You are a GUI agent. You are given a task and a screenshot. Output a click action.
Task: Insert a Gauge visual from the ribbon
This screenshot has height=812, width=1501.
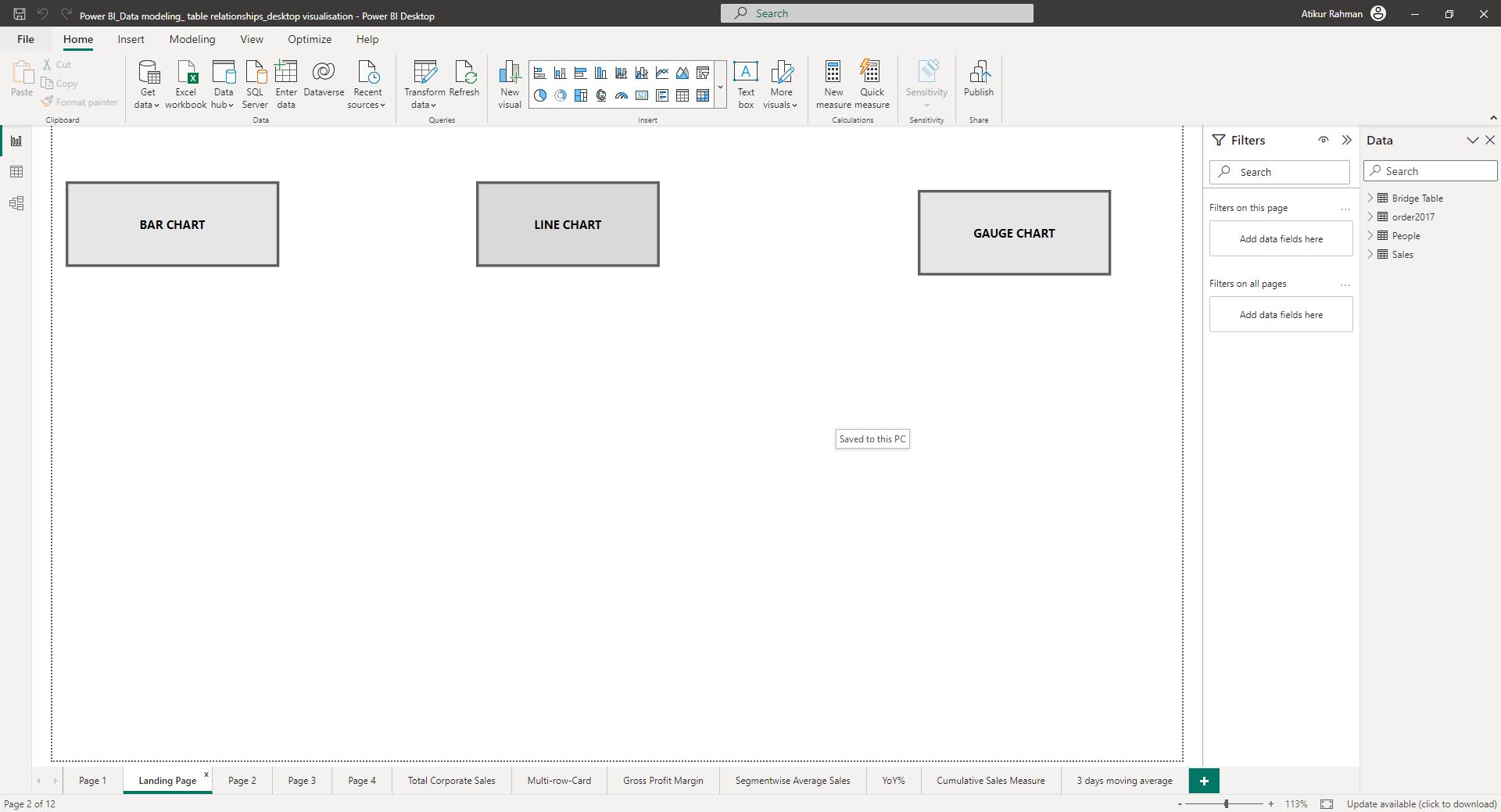click(621, 95)
